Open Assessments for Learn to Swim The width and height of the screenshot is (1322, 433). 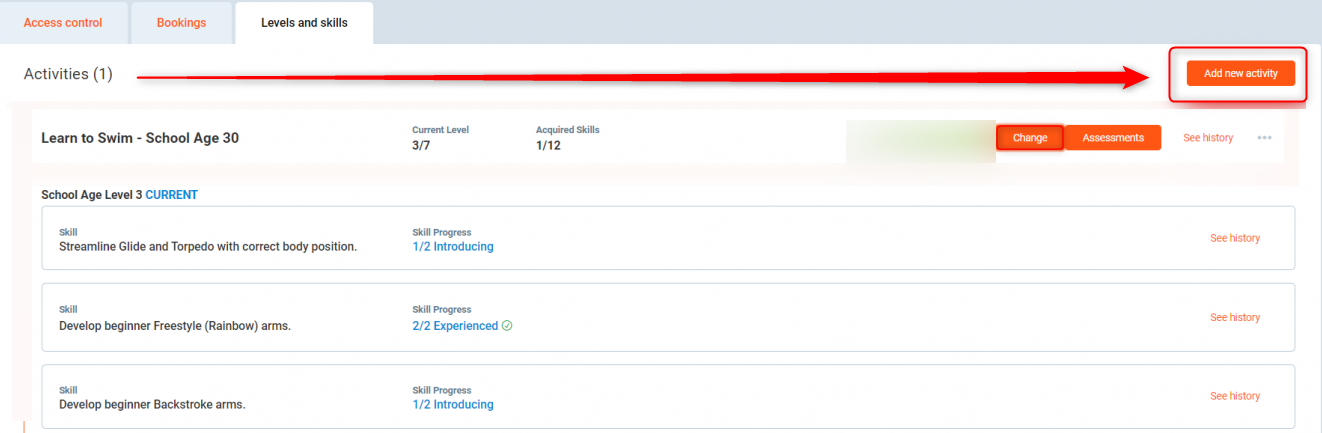(x=1112, y=138)
